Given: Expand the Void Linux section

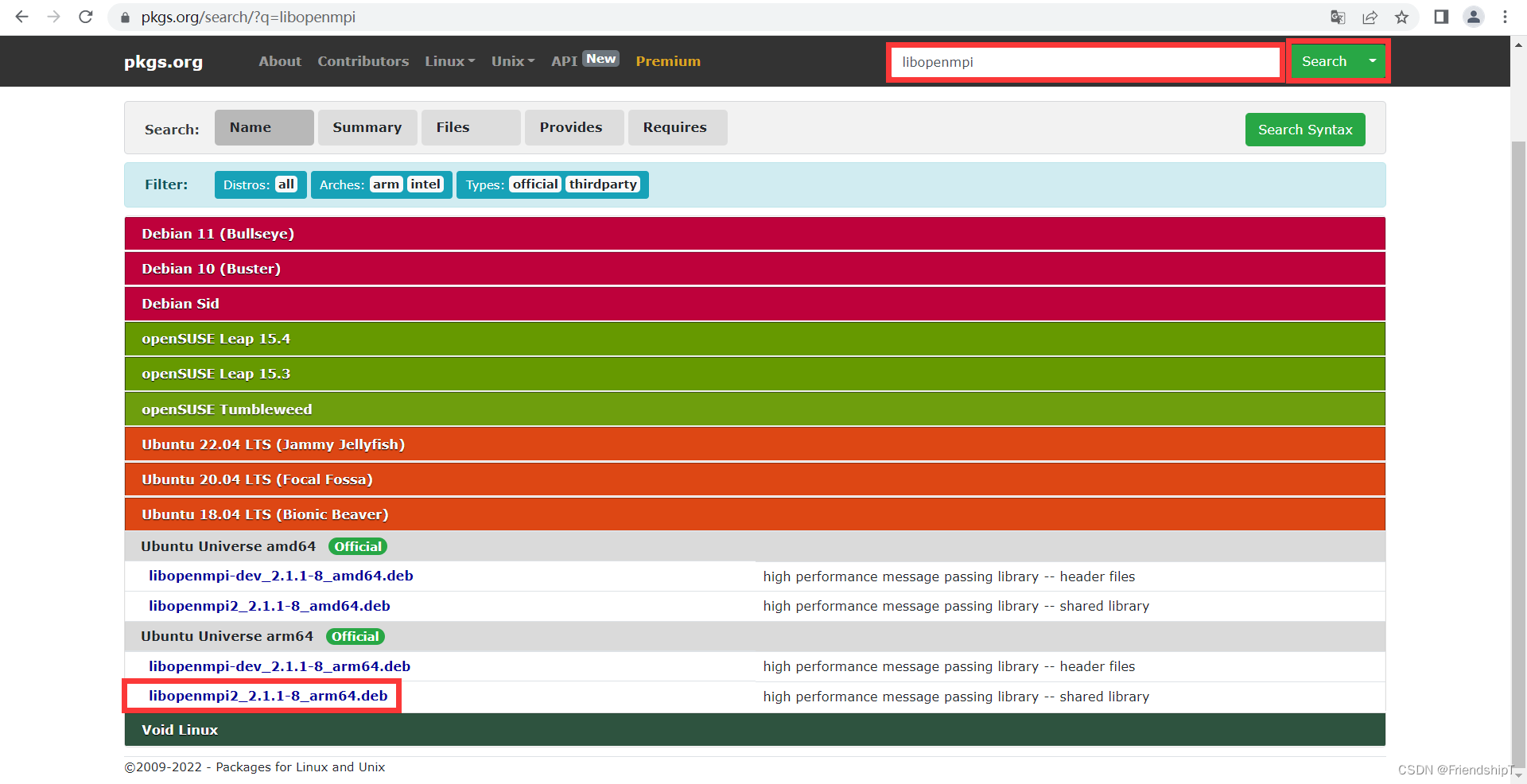Looking at the screenshot, I should 755,730.
